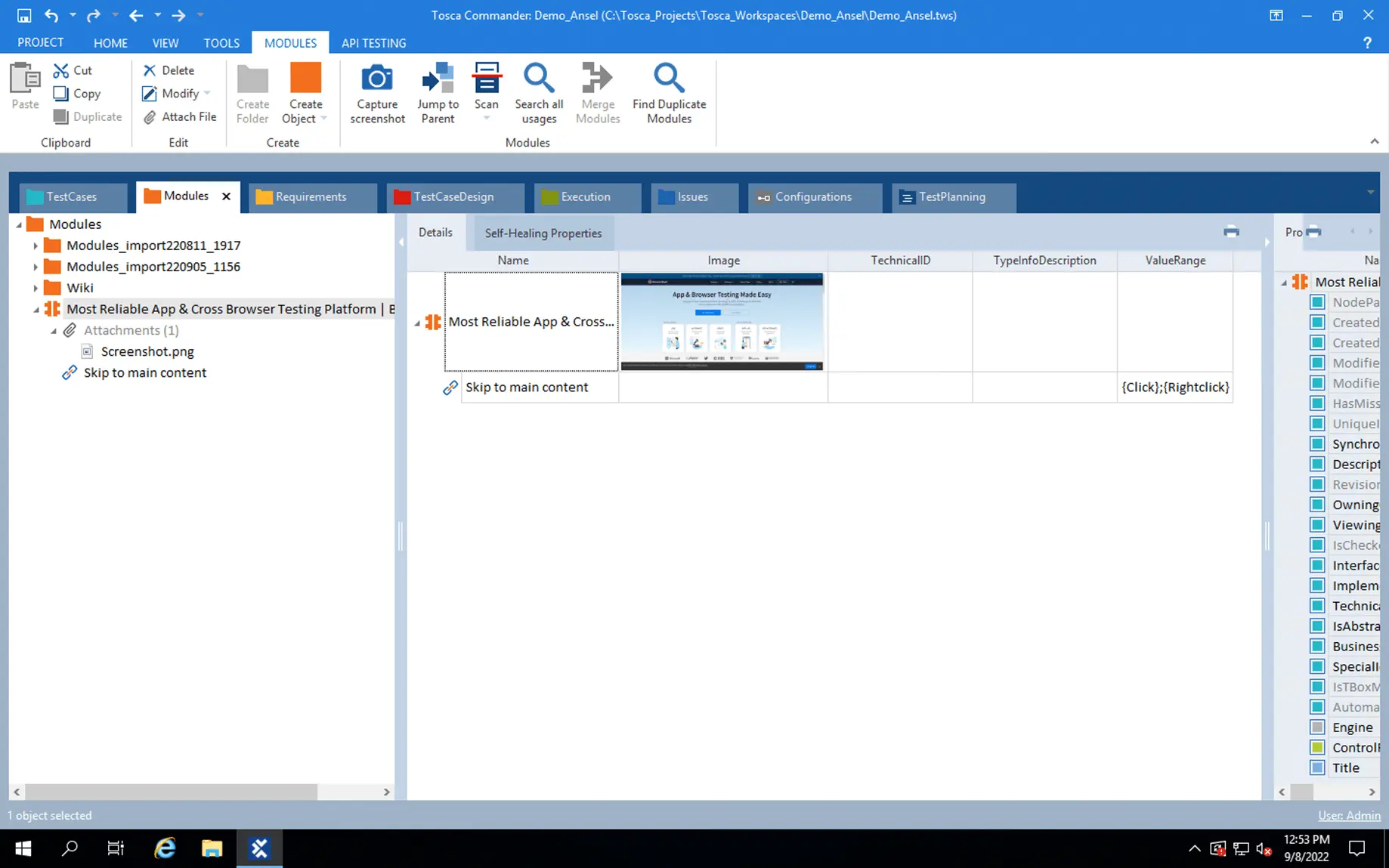The image size is (1389, 868).
Task: Click the print icon in Details panel
Action: tap(1231, 232)
